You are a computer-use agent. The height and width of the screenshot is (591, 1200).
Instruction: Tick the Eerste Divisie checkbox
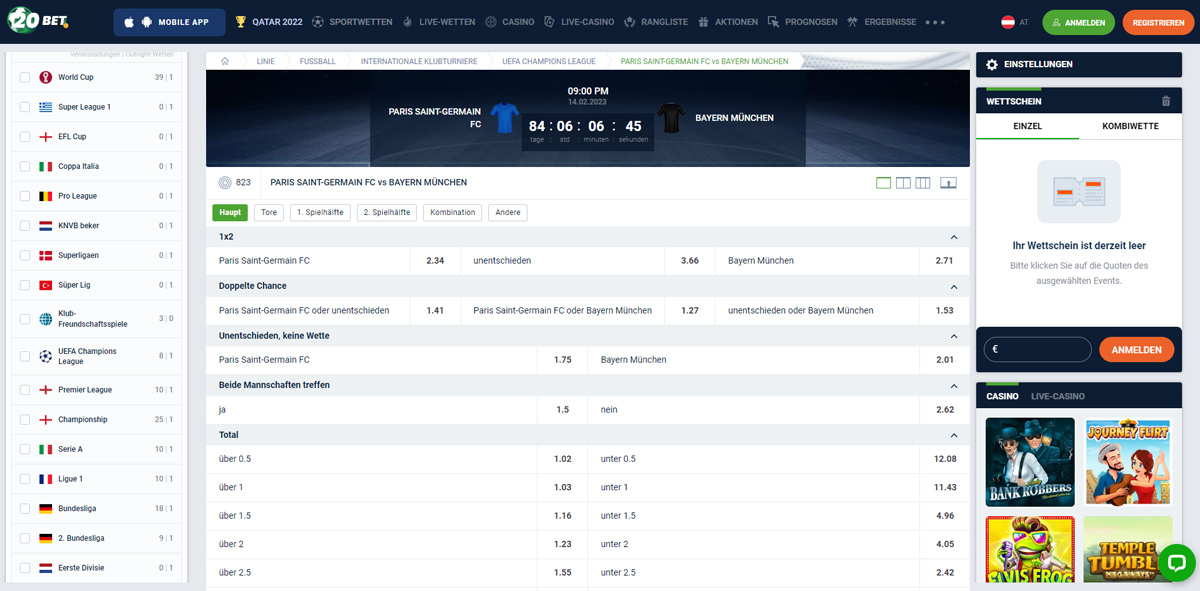tap(25, 568)
